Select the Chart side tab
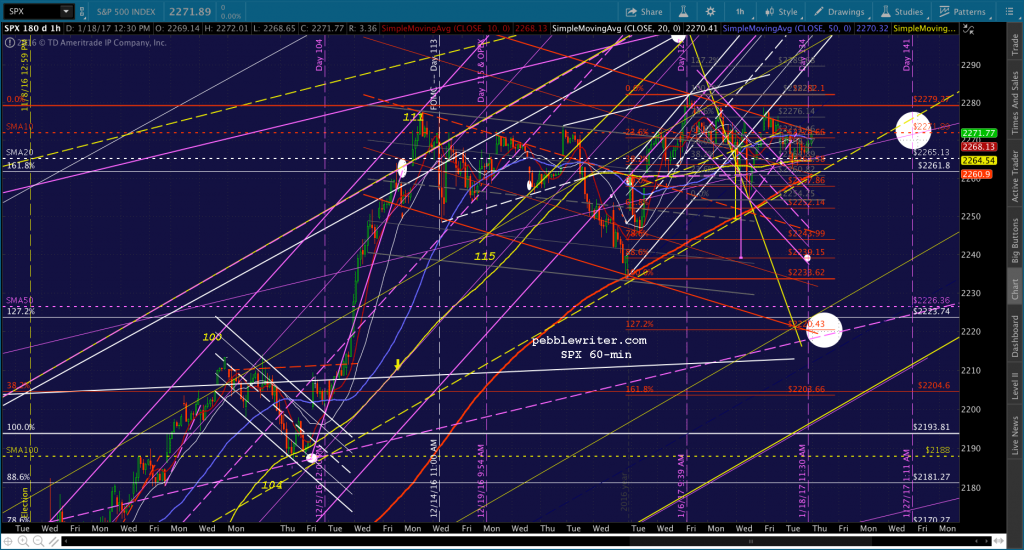 pos(1015,288)
